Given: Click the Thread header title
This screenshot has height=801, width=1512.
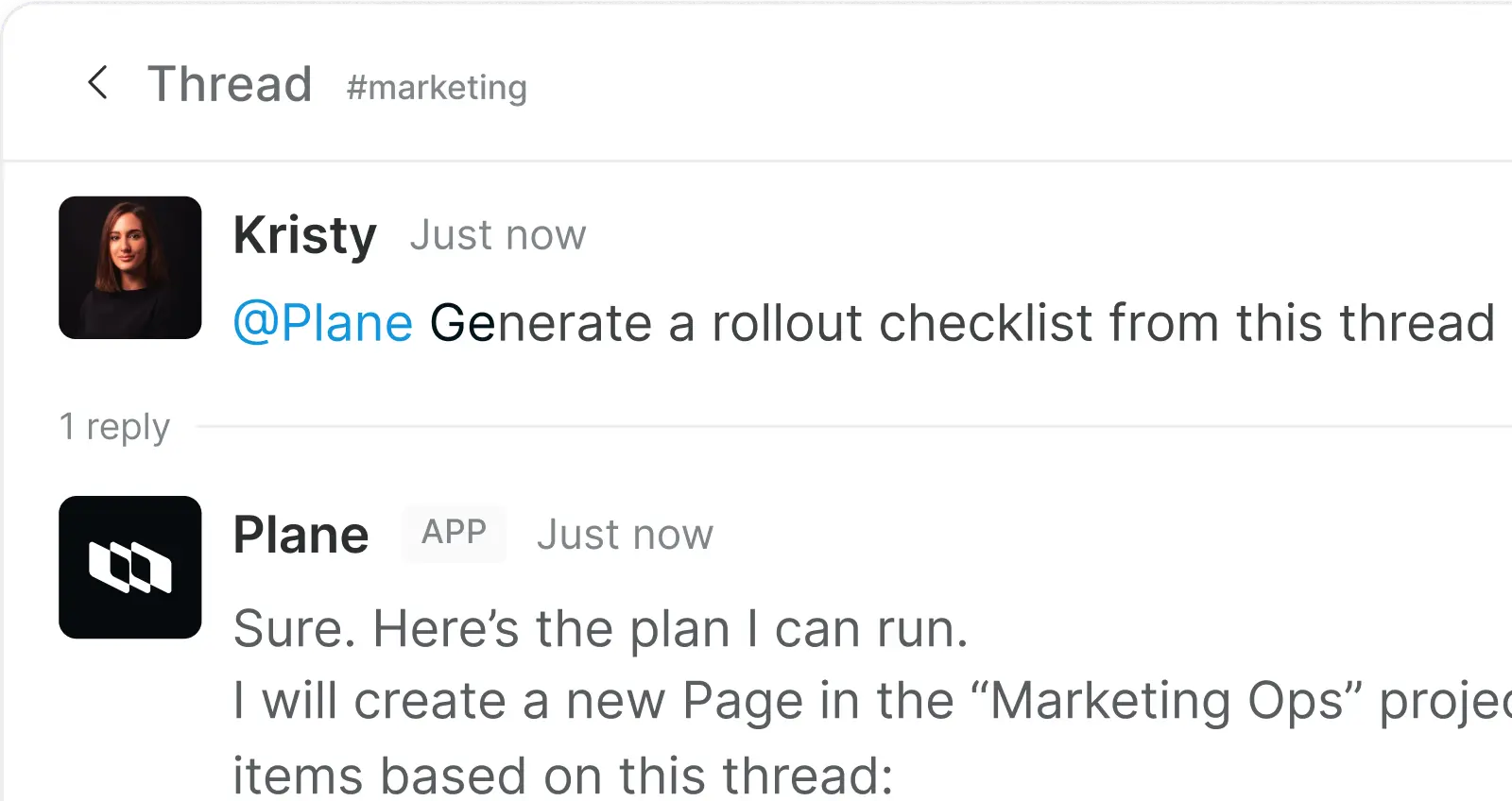Looking at the screenshot, I should [230, 83].
